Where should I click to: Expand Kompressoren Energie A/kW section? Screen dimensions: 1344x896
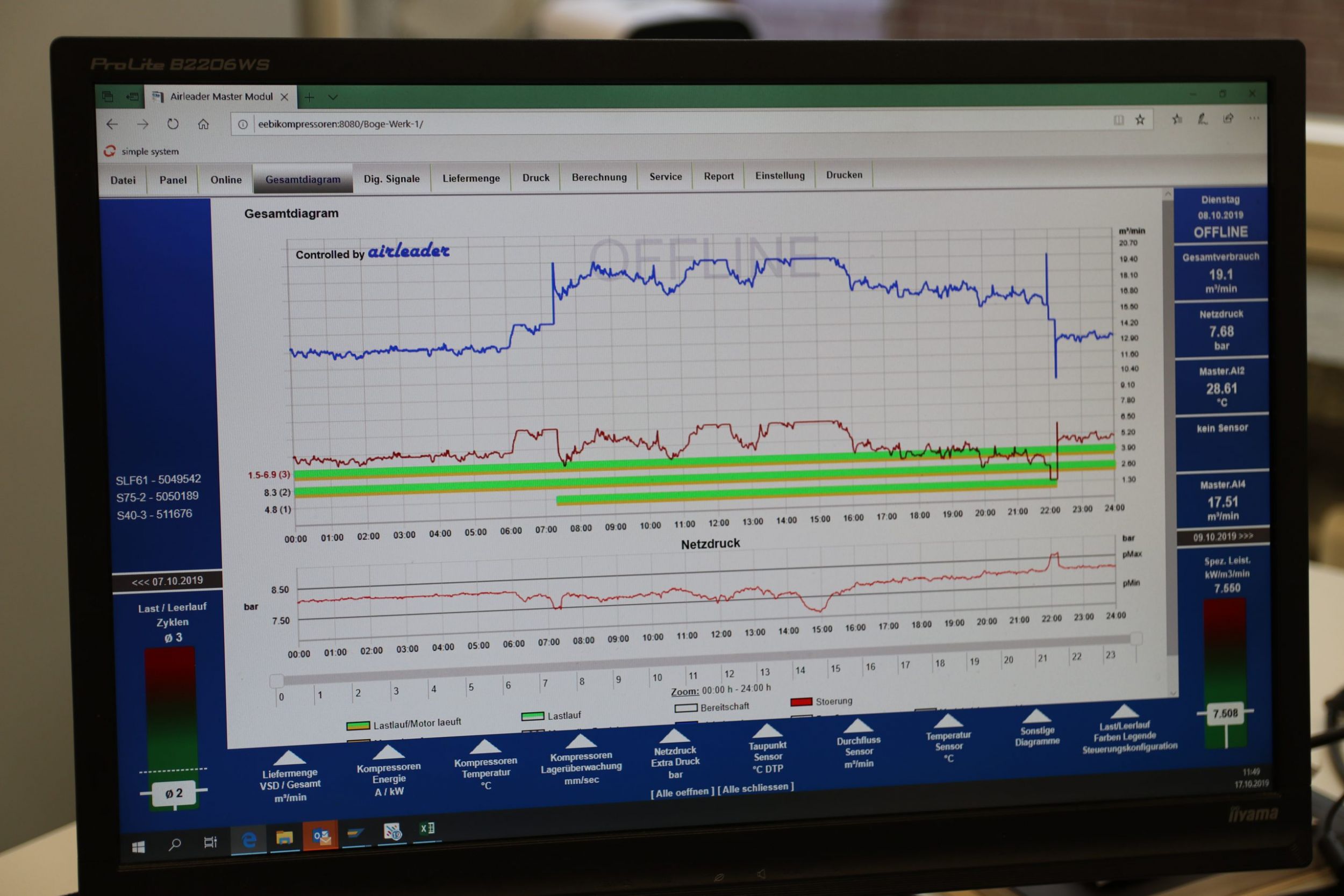[x=389, y=752]
